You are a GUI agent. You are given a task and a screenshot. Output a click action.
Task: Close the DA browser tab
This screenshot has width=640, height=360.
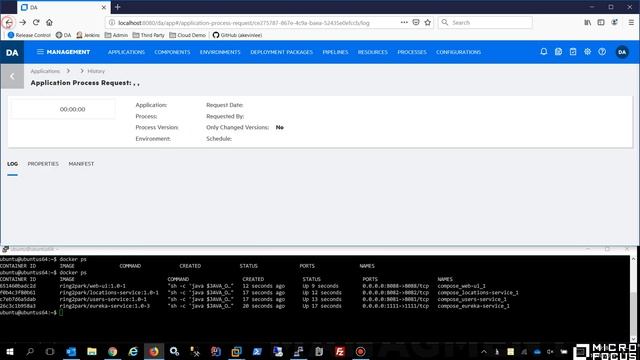pyautogui.click(x=104, y=7)
